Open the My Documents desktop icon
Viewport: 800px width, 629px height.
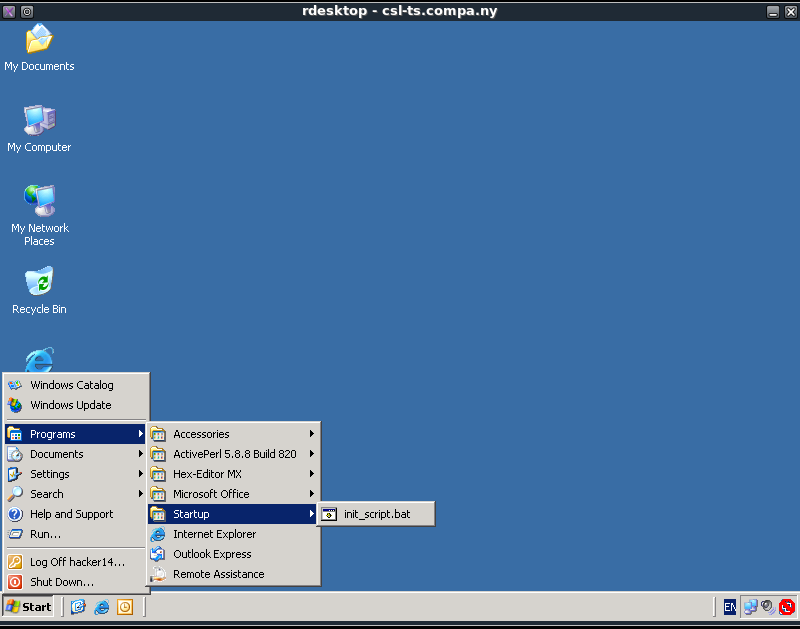pos(39,42)
